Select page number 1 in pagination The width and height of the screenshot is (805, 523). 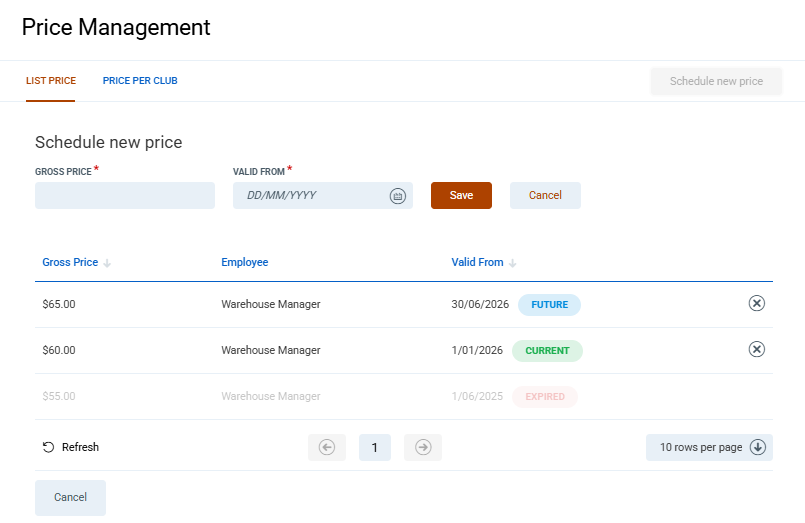click(375, 448)
